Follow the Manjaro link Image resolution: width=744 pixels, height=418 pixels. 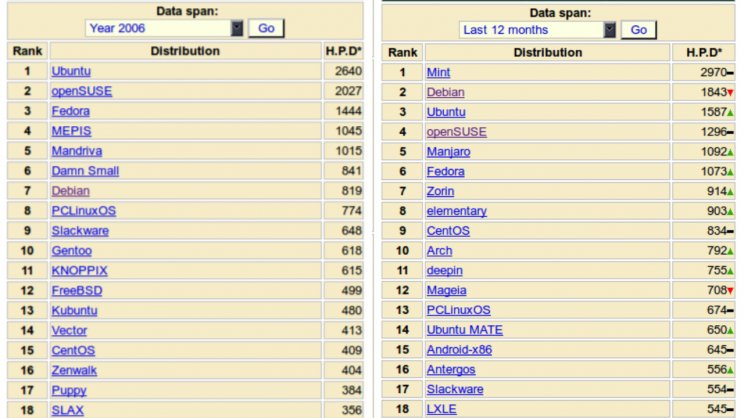(448, 152)
